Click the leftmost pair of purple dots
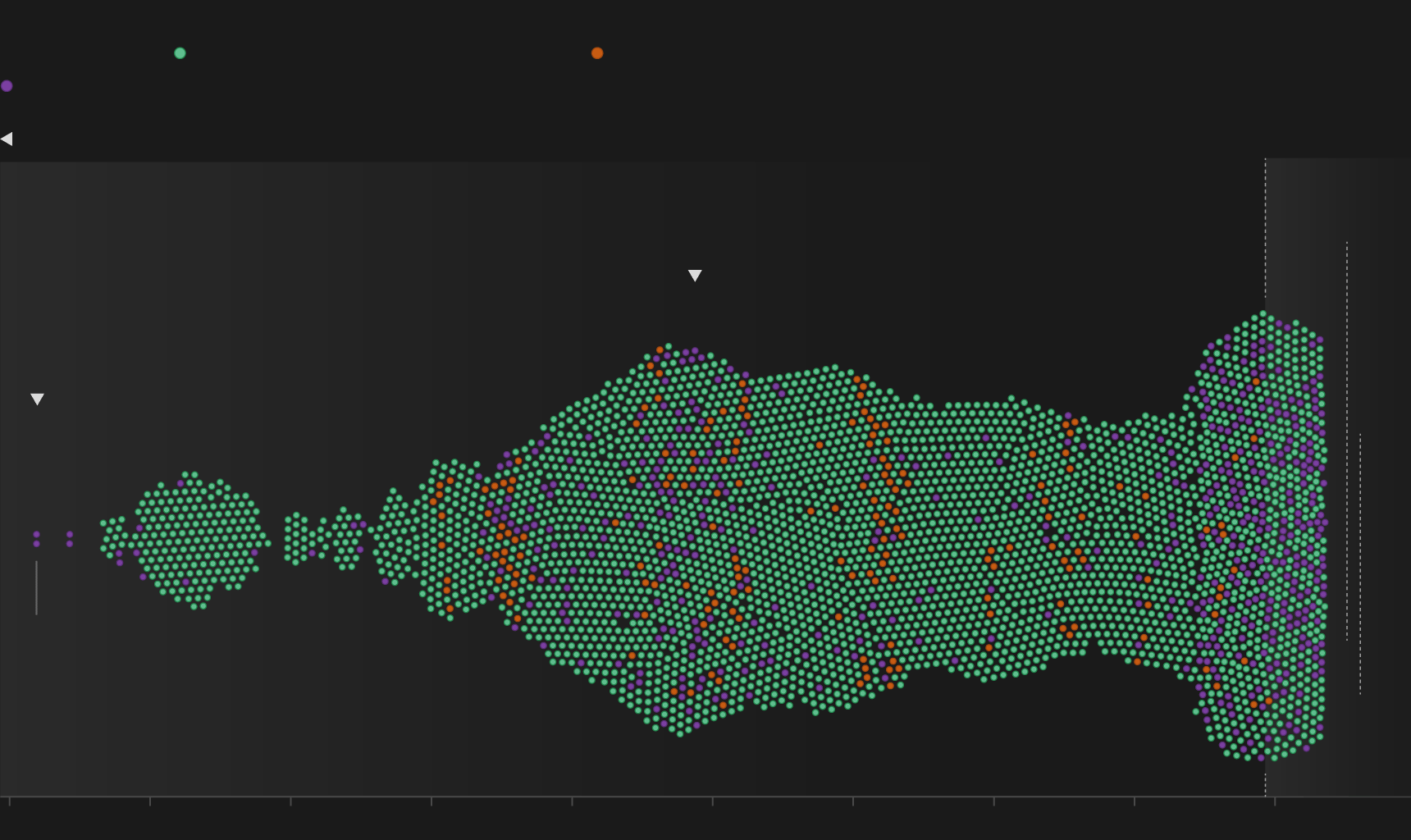Image resolution: width=1411 pixels, height=840 pixels. click(x=36, y=539)
